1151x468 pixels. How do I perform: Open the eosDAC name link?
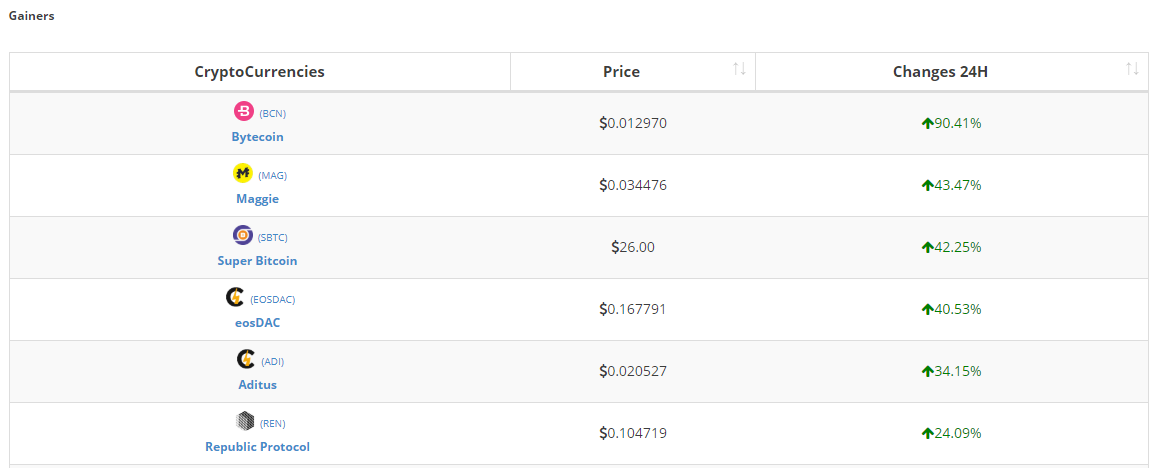pyautogui.click(x=257, y=323)
